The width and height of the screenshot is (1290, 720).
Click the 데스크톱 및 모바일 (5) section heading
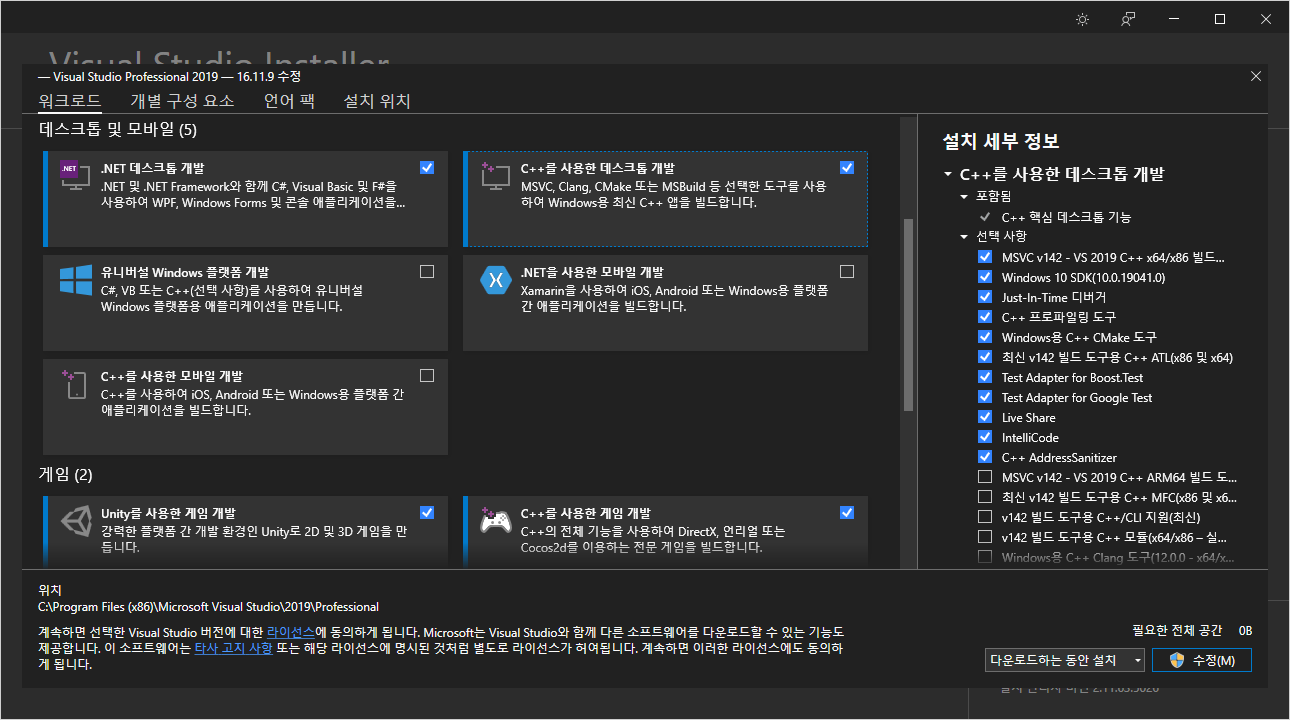[x=118, y=129]
